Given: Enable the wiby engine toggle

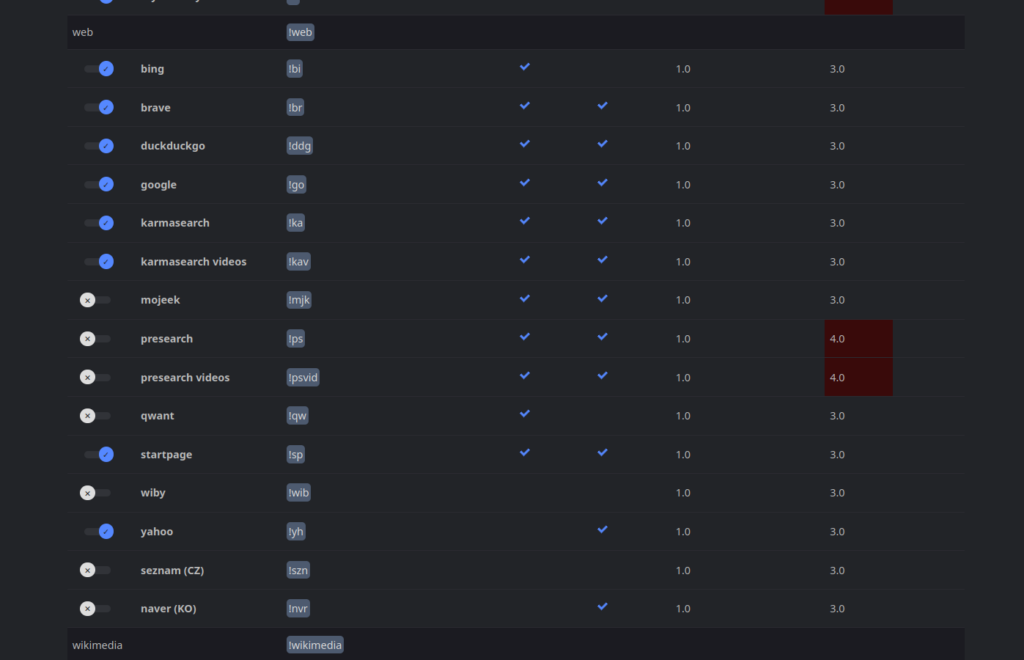Looking at the screenshot, I should tap(95, 493).
